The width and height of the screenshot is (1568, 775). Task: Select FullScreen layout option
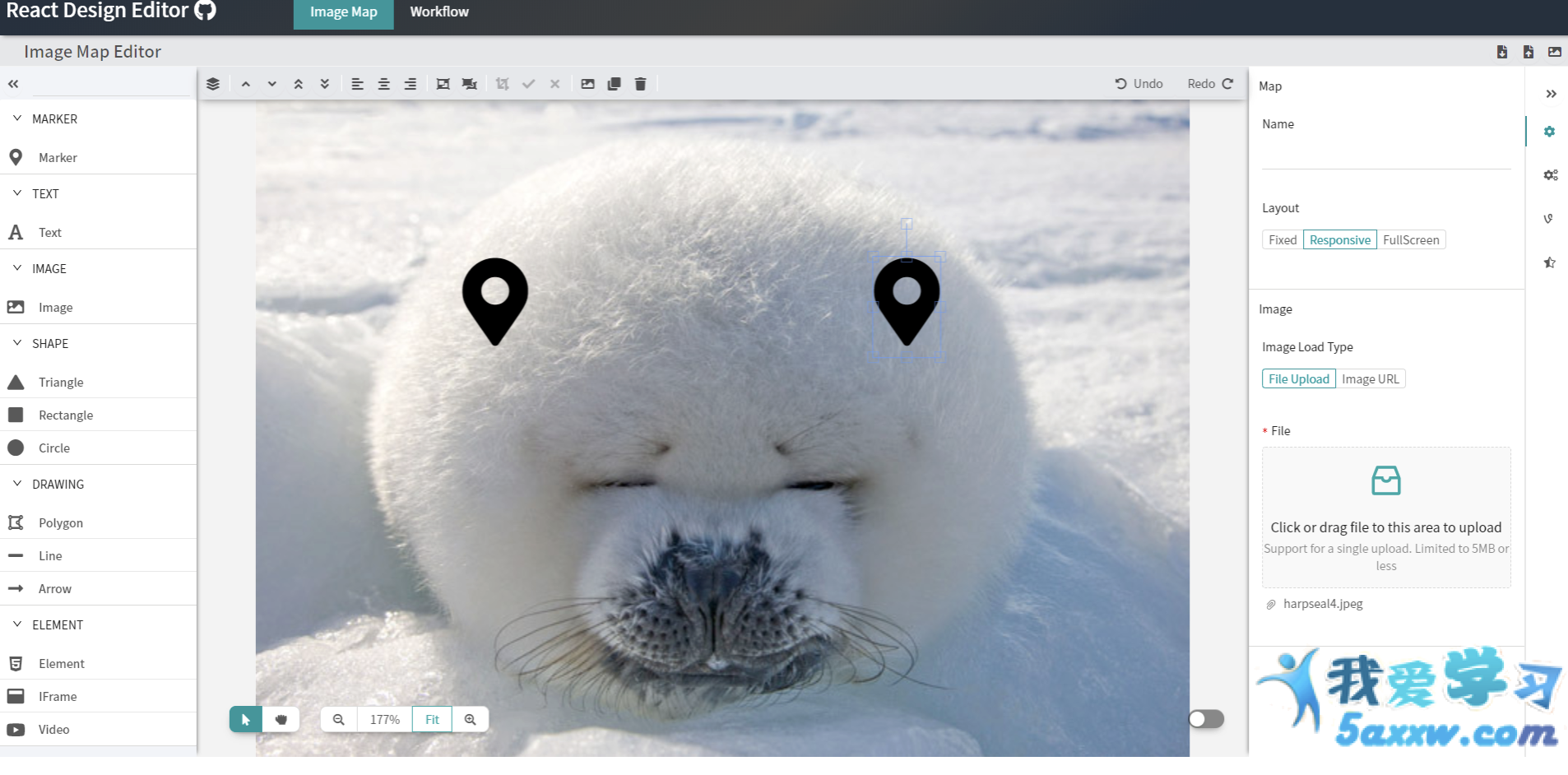1411,240
